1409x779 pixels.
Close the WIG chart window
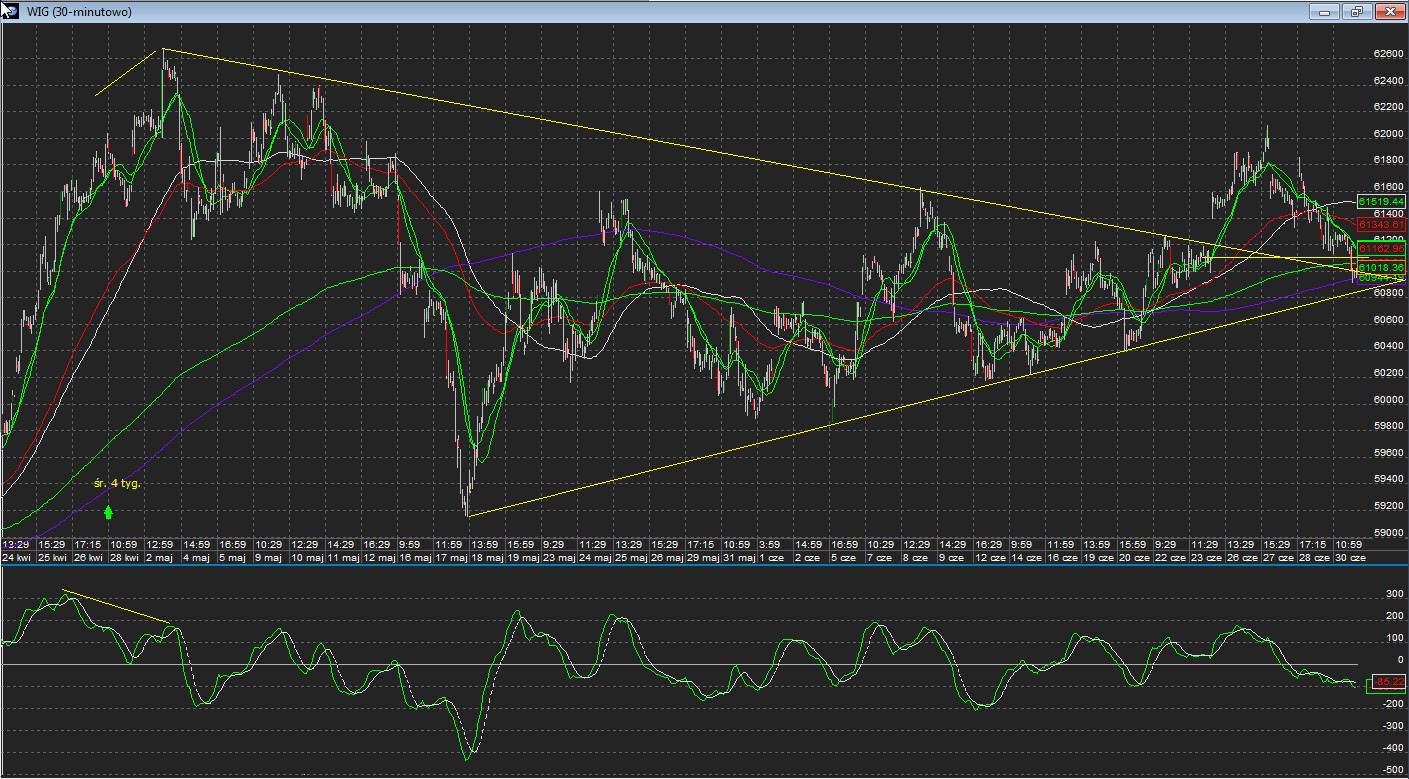click(x=1388, y=12)
